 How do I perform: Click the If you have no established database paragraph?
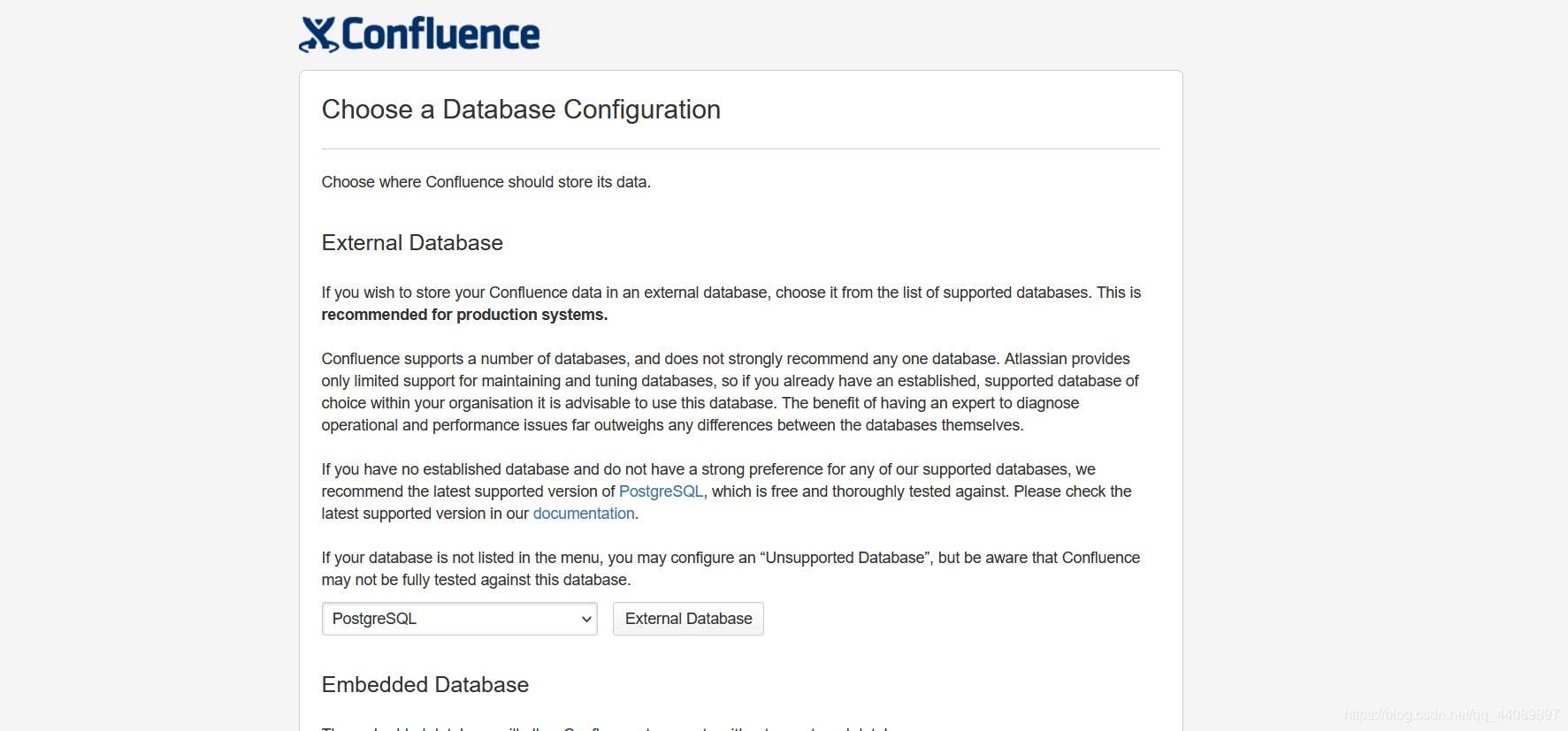[727, 491]
